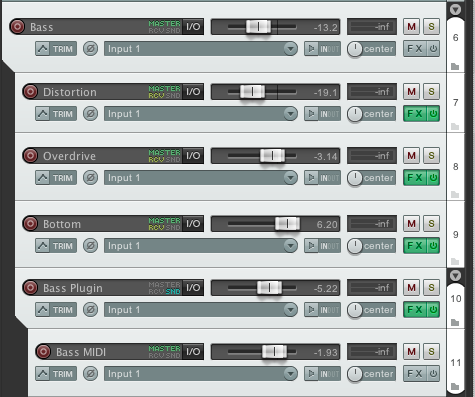Click the Overdrive volume value -3.14
Image resolution: width=475 pixels, height=397 pixels.
(x=326, y=156)
